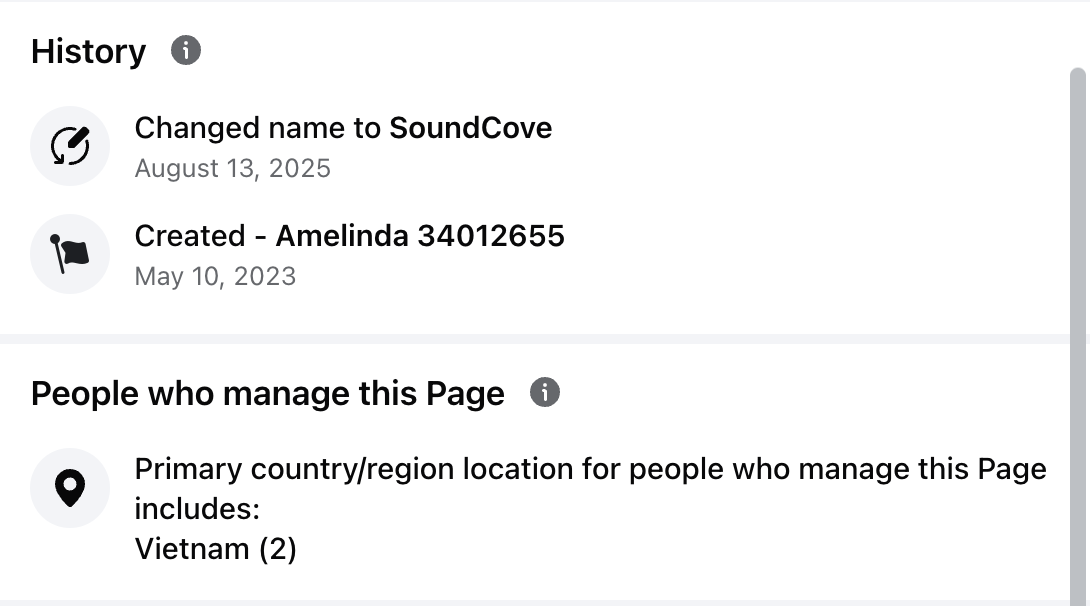Click the May 10, 2023 creation date
This screenshot has height=606, width=1090.
coord(215,276)
